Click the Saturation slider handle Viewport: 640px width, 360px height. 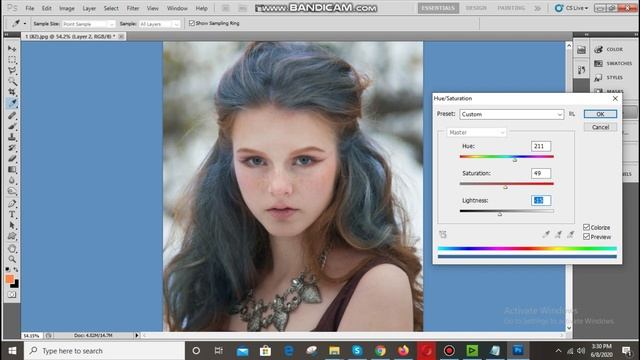[x=505, y=187]
